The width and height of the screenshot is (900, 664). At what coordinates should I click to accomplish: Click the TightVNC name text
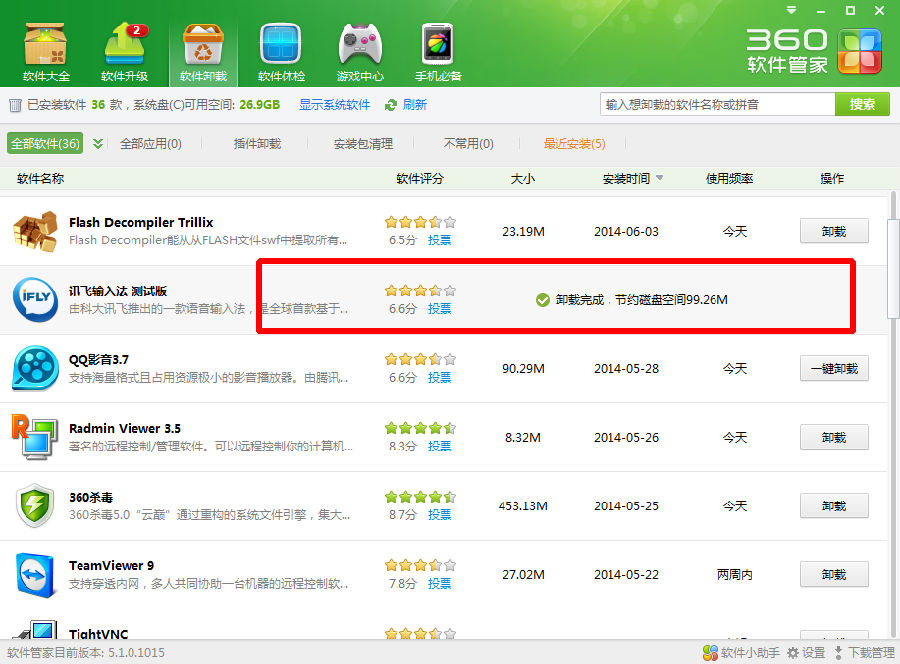coord(99,634)
